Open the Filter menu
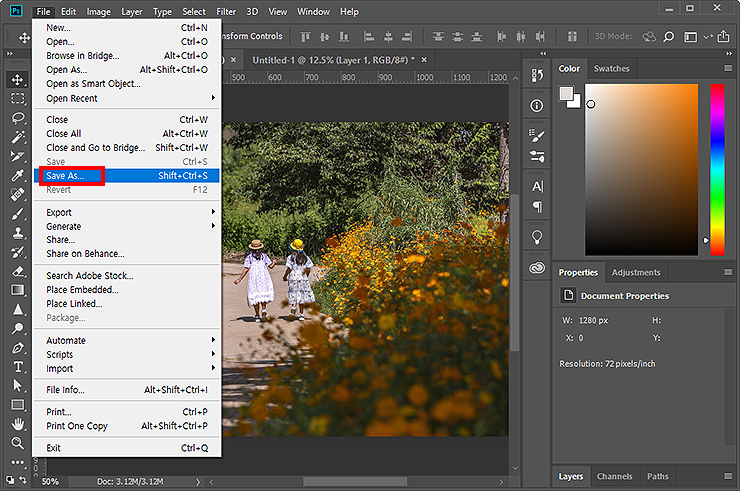Screen dimensions: 740x491 click(x=226, y=12)
